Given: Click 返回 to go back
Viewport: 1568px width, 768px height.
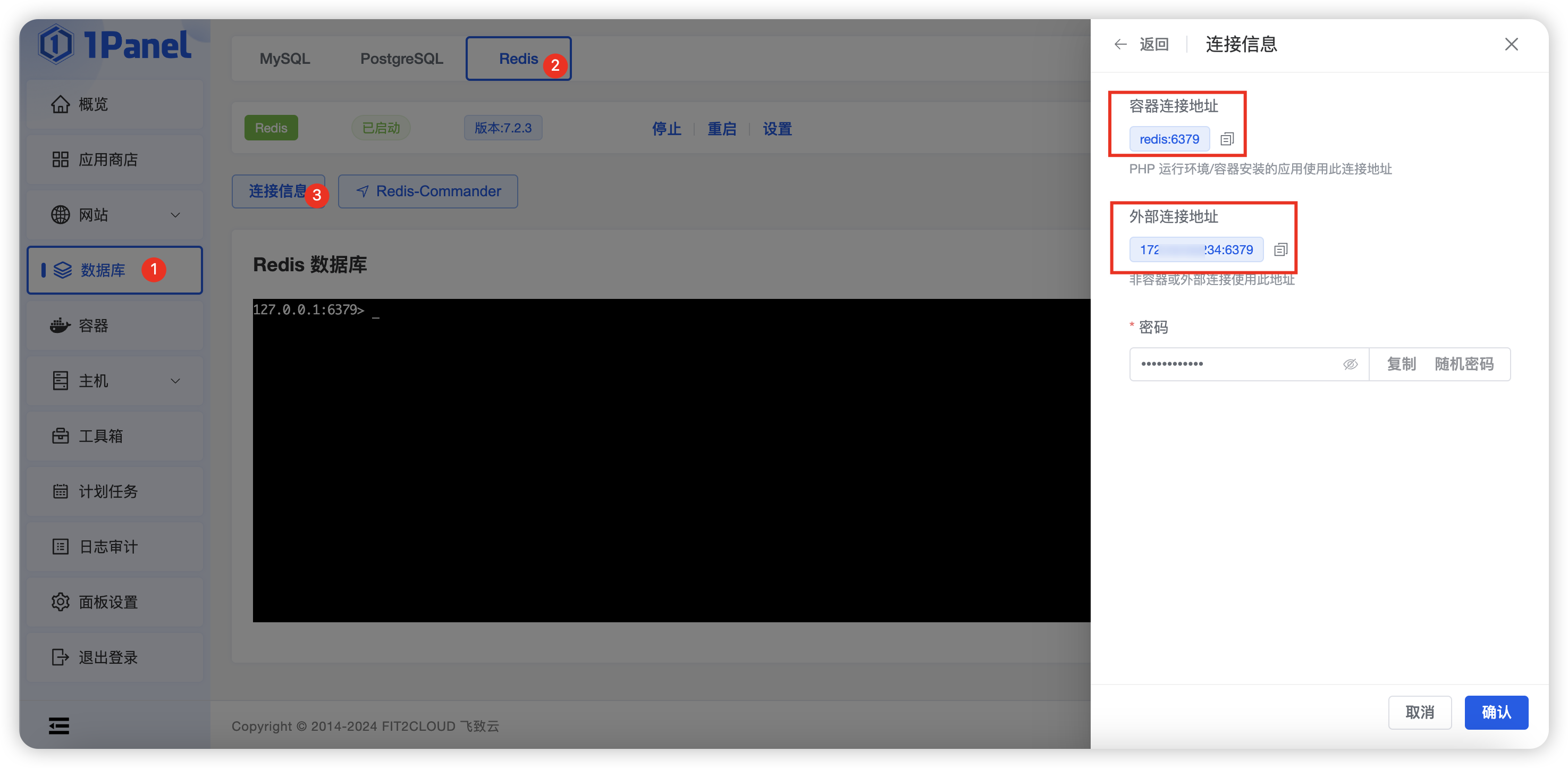Looking at the screenshot, I should pos(1154,45).
